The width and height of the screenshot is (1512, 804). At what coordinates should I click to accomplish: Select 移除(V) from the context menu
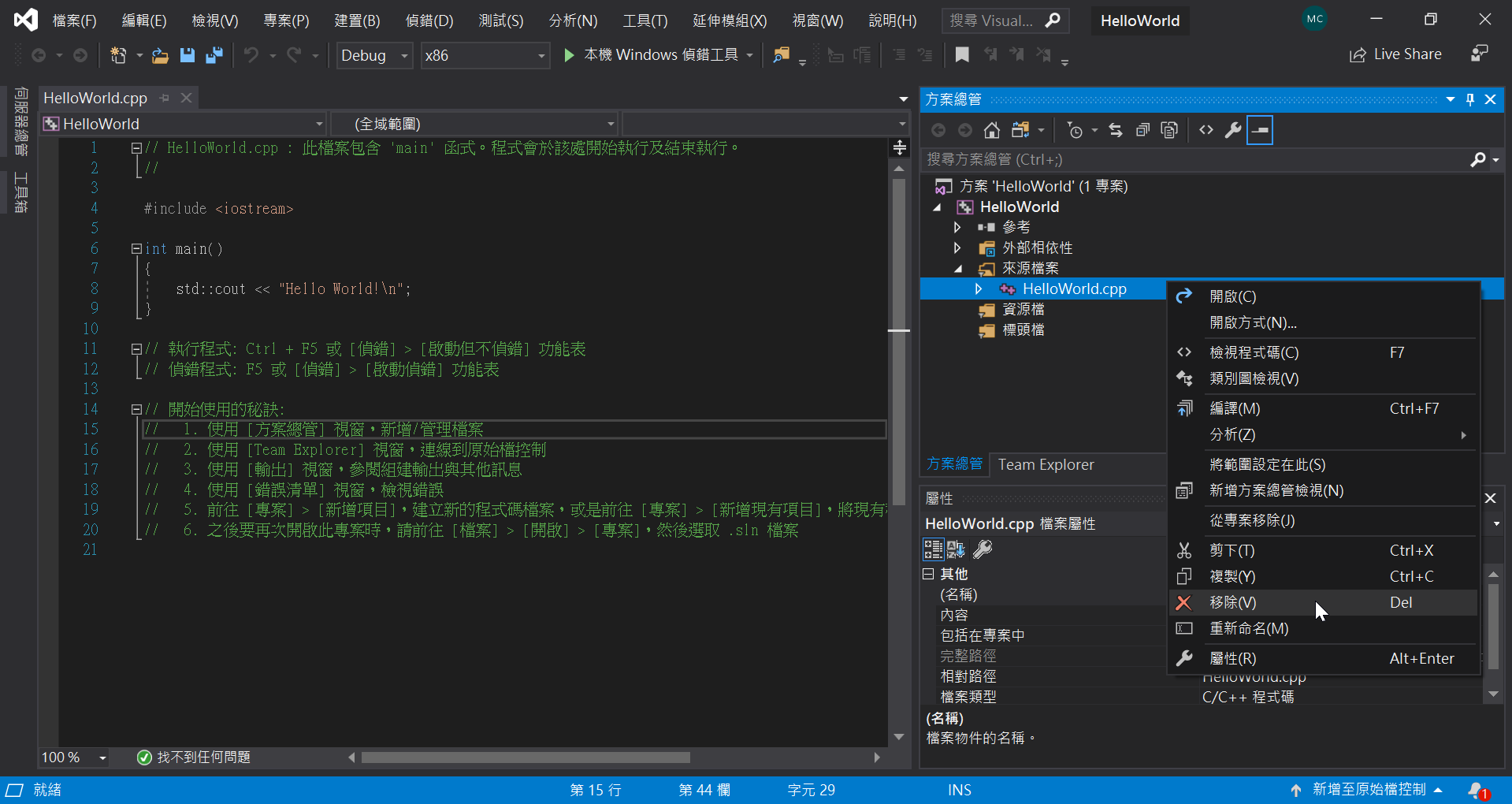tap(1233, 603)
